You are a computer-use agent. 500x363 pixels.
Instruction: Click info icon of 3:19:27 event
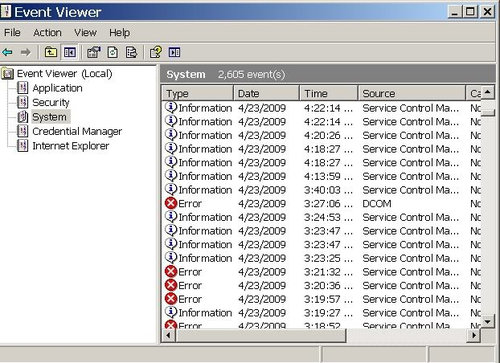point(171,312)
